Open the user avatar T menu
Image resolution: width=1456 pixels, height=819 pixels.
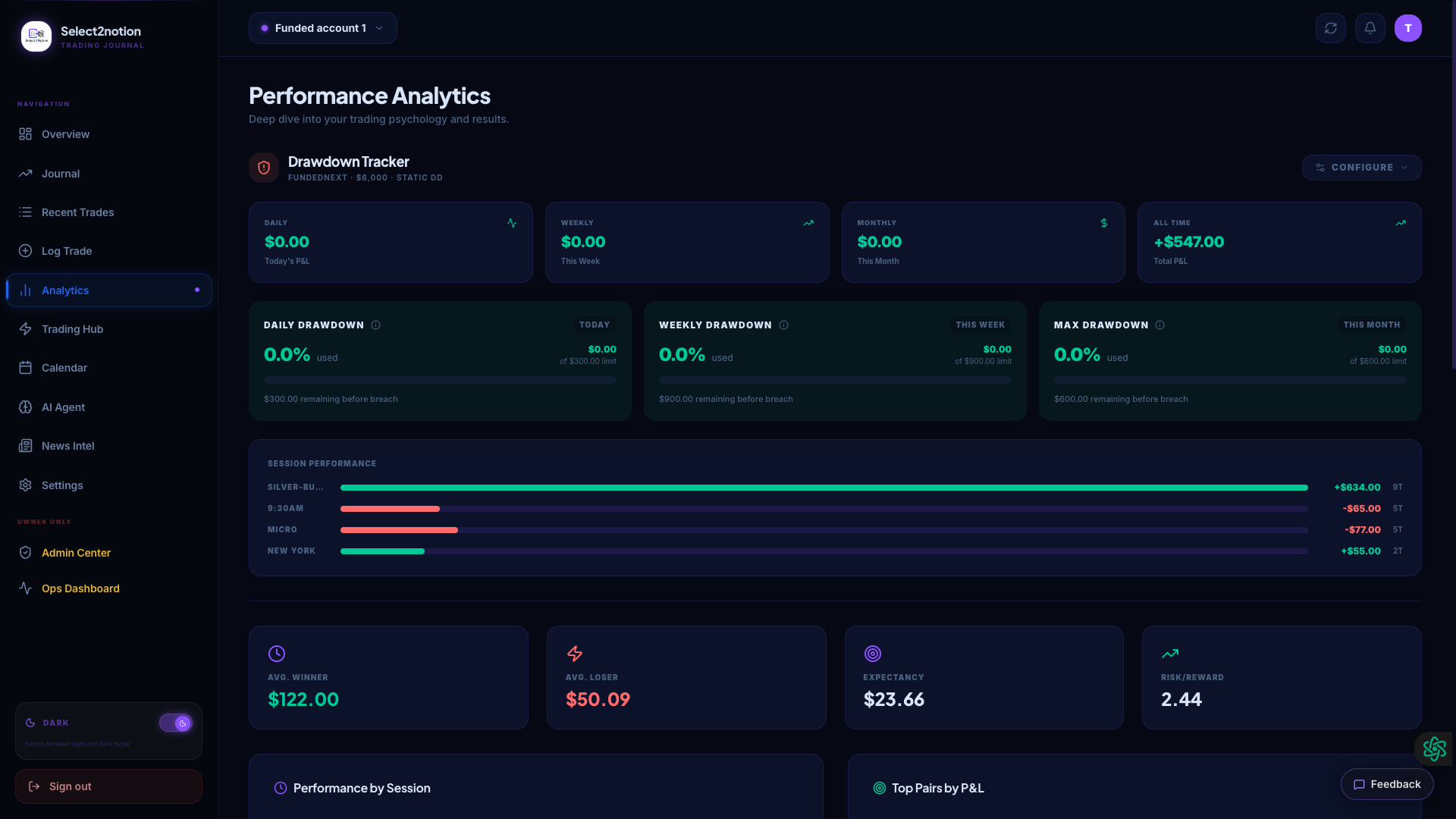point(1407,28)
